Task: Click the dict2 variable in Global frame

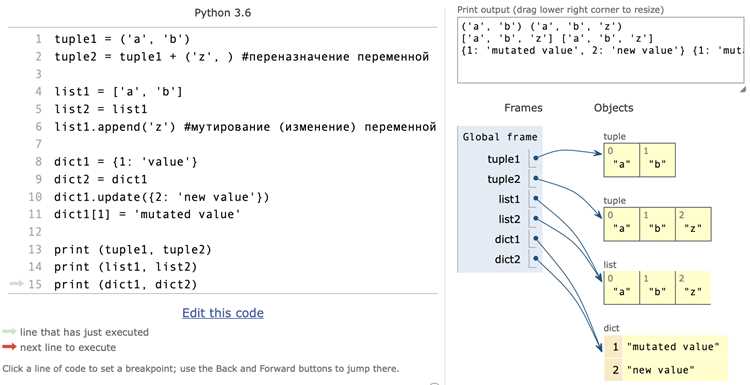Action: pos(507,259)
